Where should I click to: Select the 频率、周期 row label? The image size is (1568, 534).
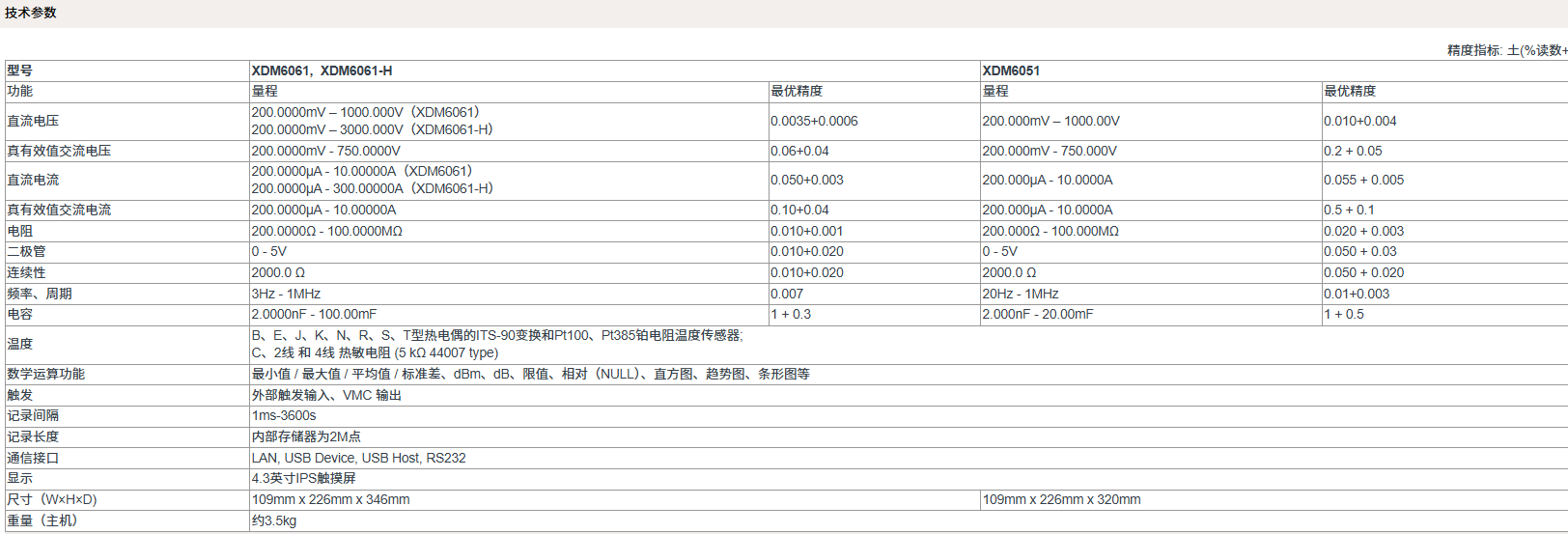40,294
